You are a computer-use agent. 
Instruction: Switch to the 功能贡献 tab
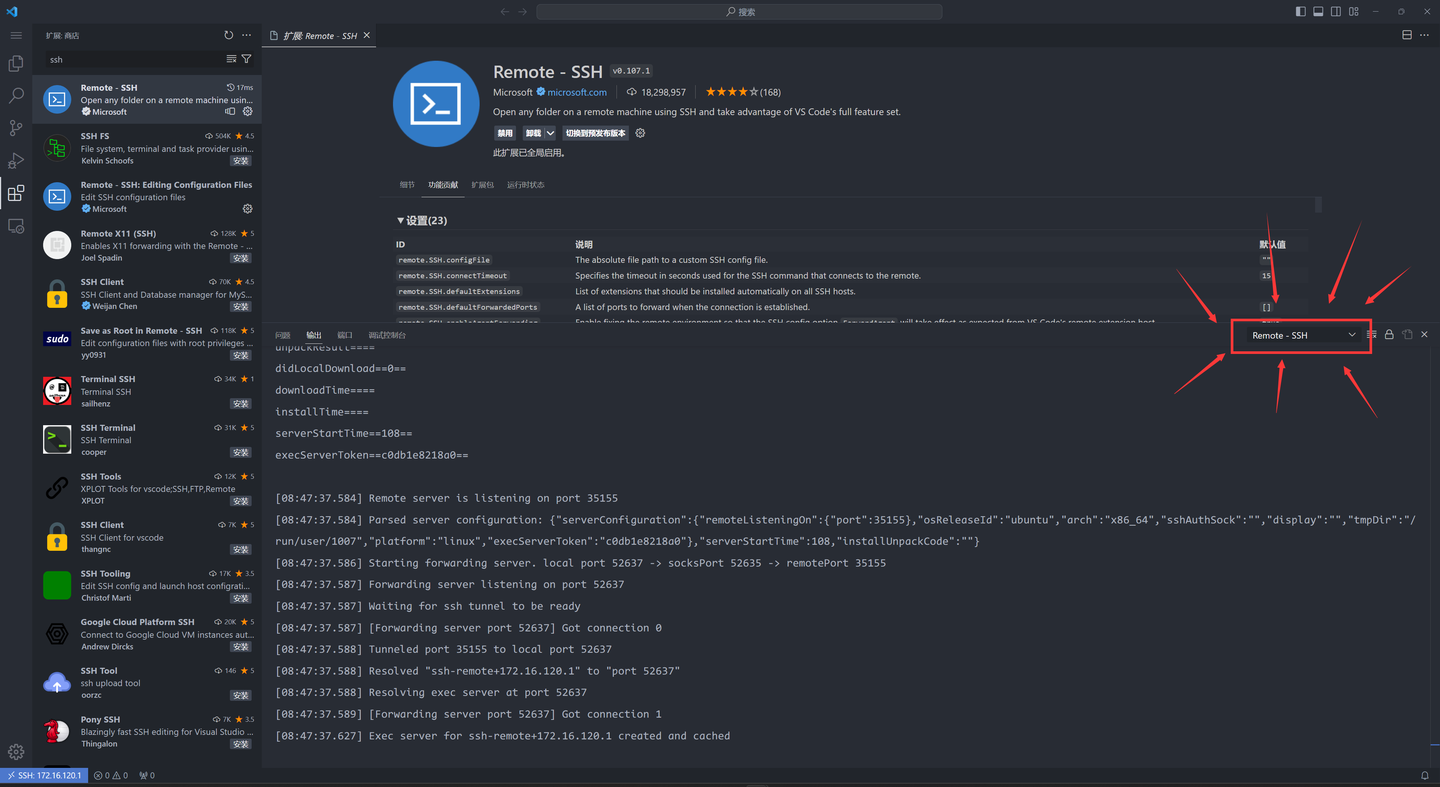pos(442,184)
